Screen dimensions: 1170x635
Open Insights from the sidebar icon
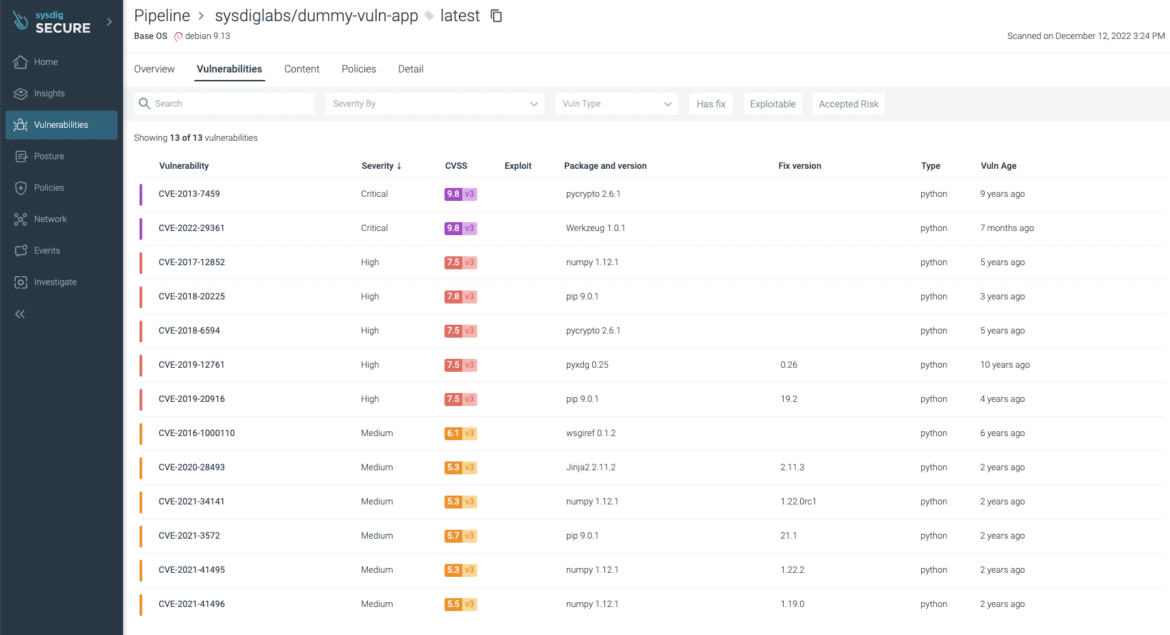pyautogui.click(x=21, y=93)
